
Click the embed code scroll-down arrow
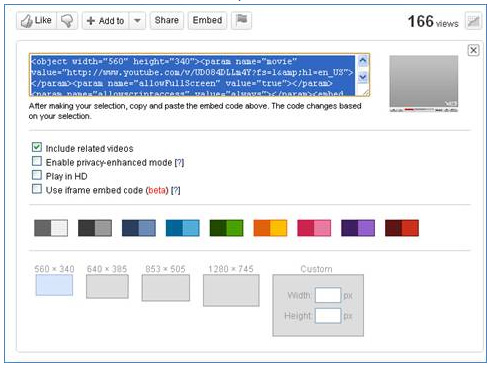(x=363, y=77)
